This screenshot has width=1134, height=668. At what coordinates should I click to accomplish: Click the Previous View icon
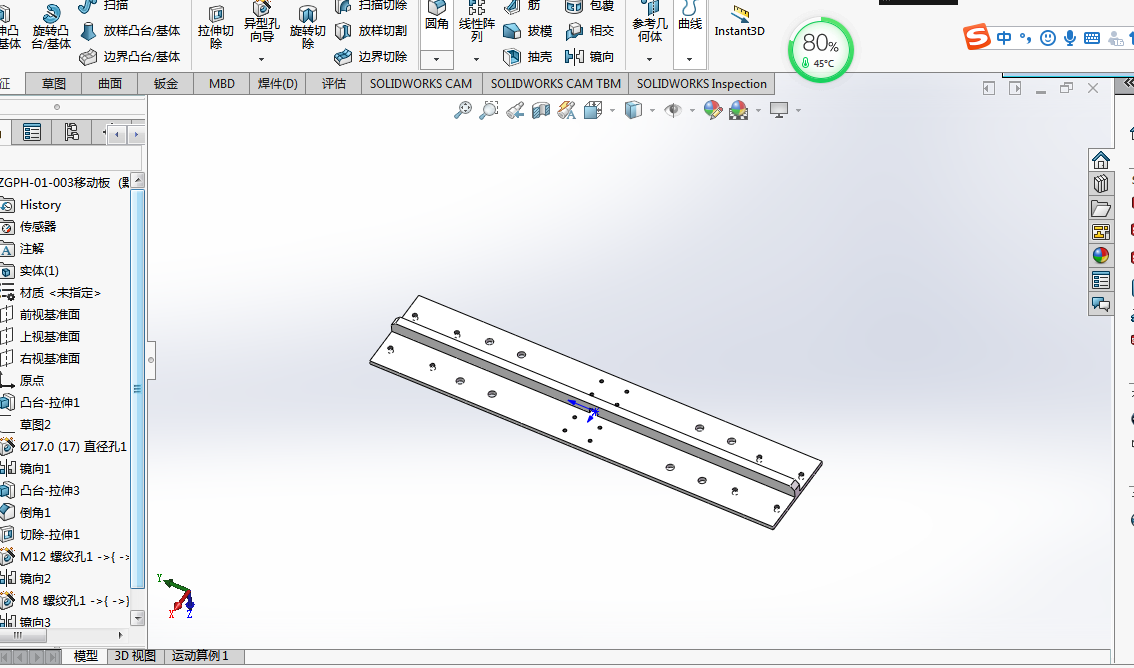[515, 110]
